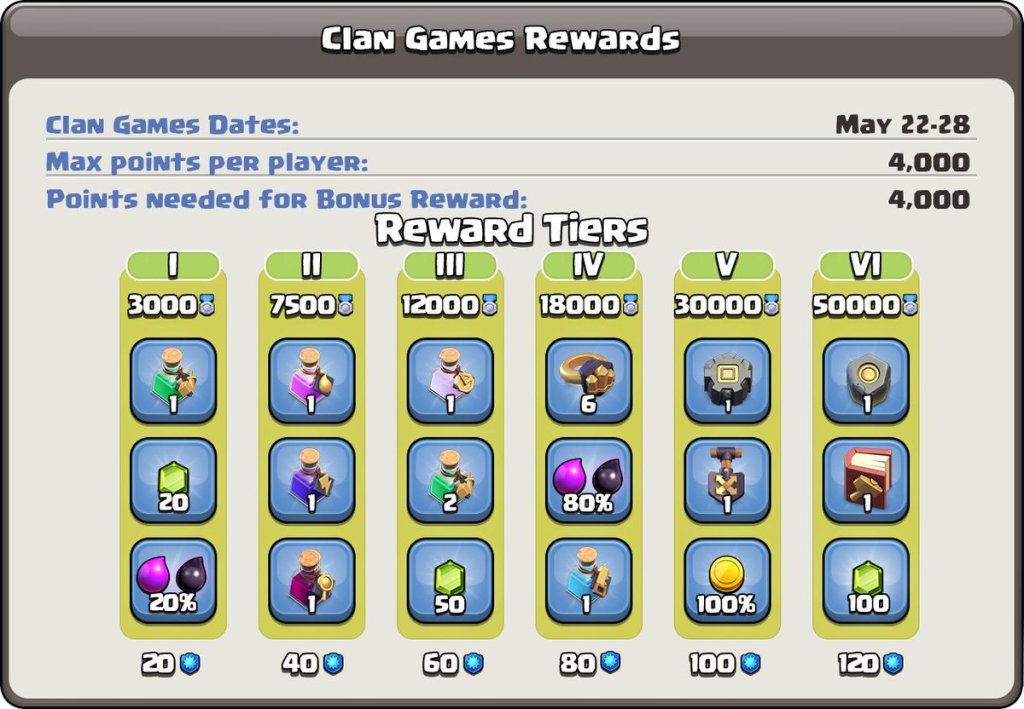Select the 50 gems reward in Tier III
Viewport: 1024px width, 709px height.
tap(450, 580)
